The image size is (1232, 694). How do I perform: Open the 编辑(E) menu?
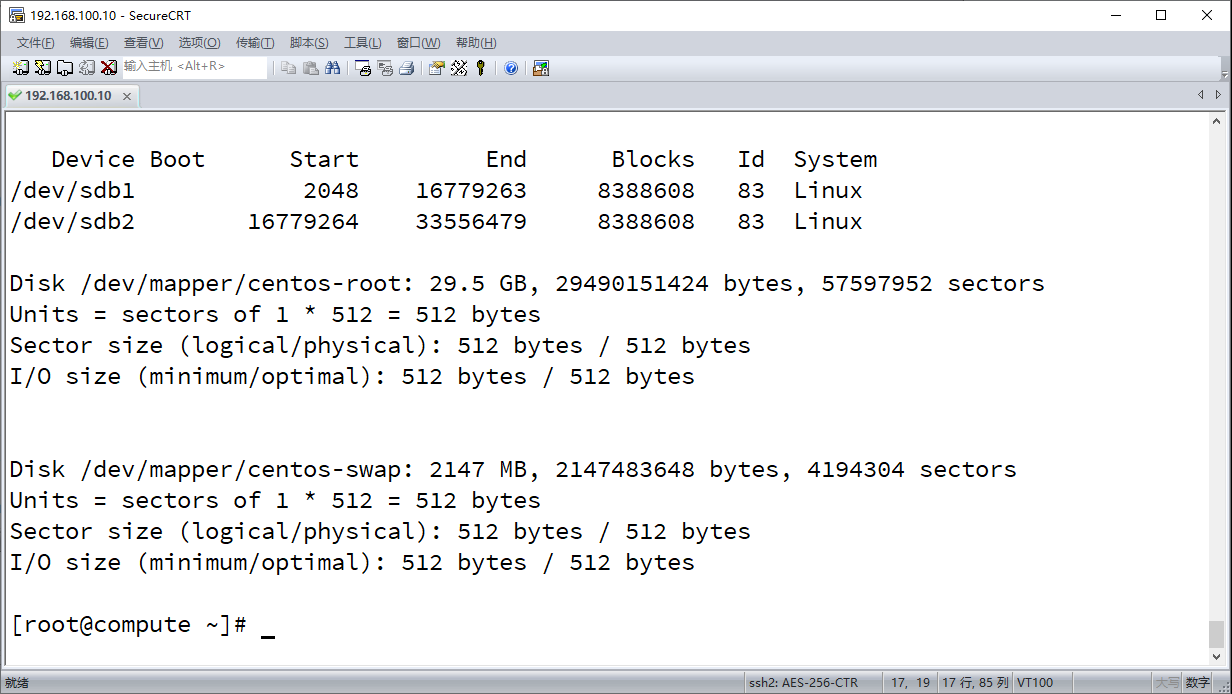[x=89, y=43]
